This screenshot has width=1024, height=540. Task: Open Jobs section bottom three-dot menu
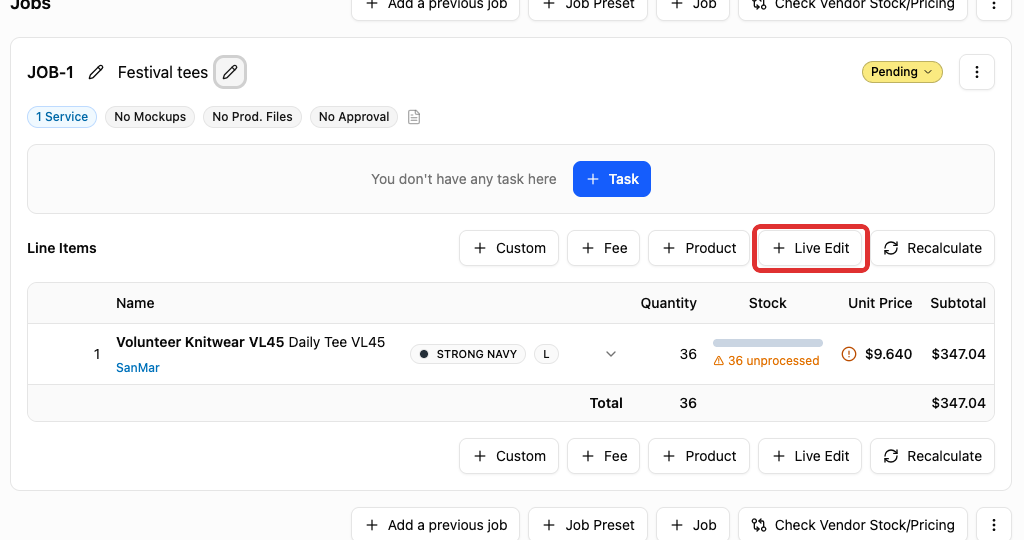point(993,524)
